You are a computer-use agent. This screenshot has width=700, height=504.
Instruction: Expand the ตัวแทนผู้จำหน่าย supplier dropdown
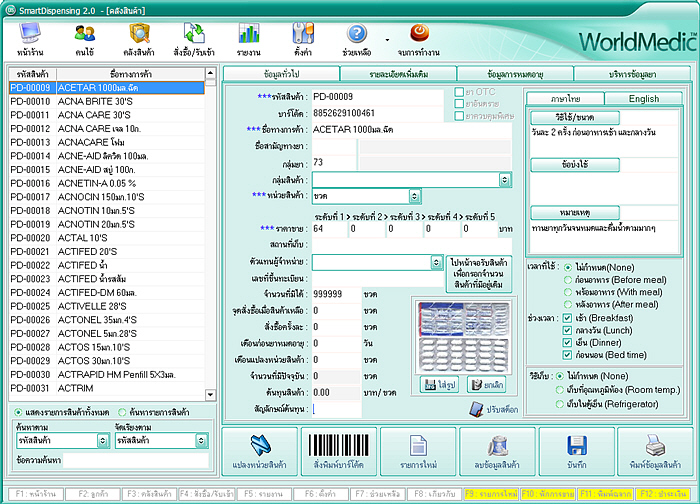436,262
